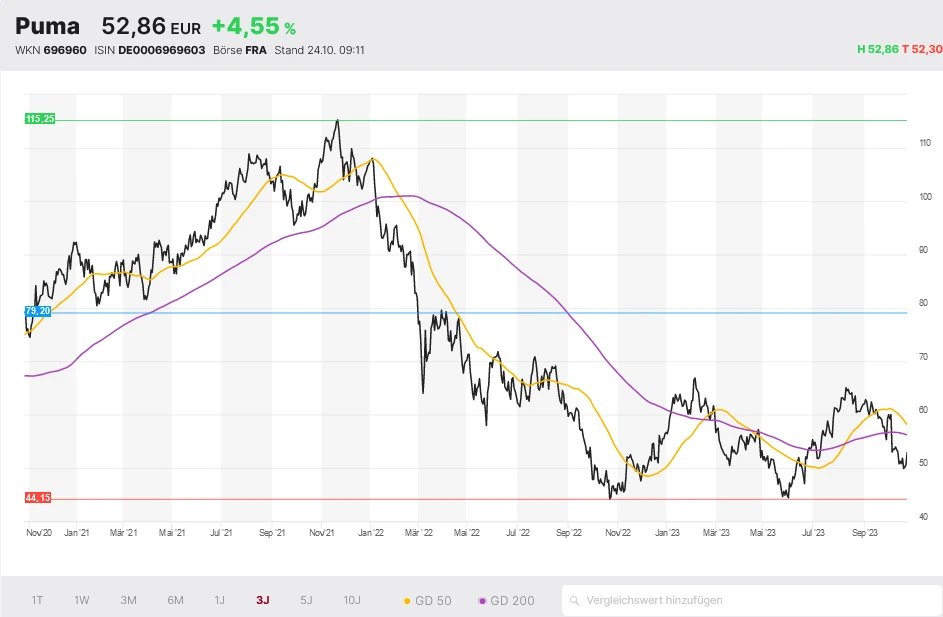
Task: Click the red 44,15 low price marker
Action: click(x=38, y=498)
